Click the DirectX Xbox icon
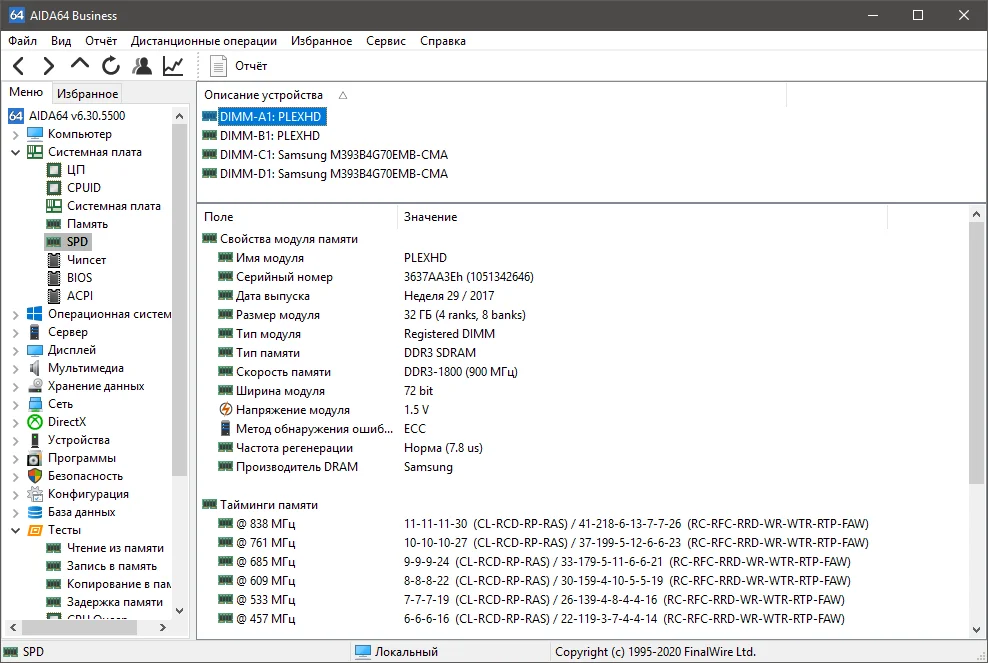 click(x=35, y=422)
